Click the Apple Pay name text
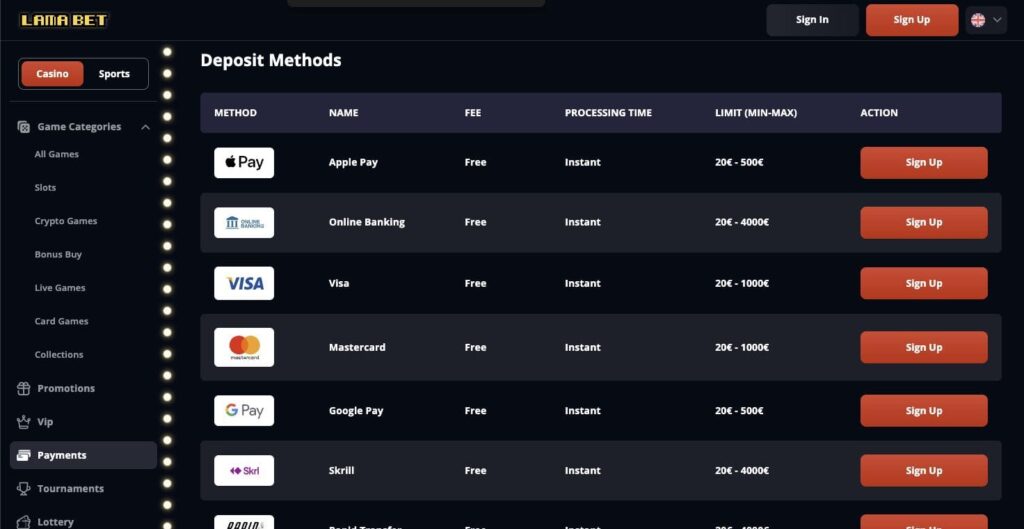The height and width of the screenshot is (529, 1024). (x=353, y=163)
